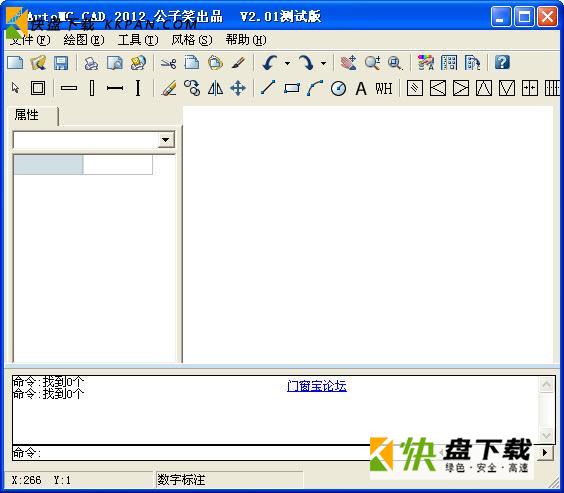Maximize the AutoMC CAD window

[524, 17]
